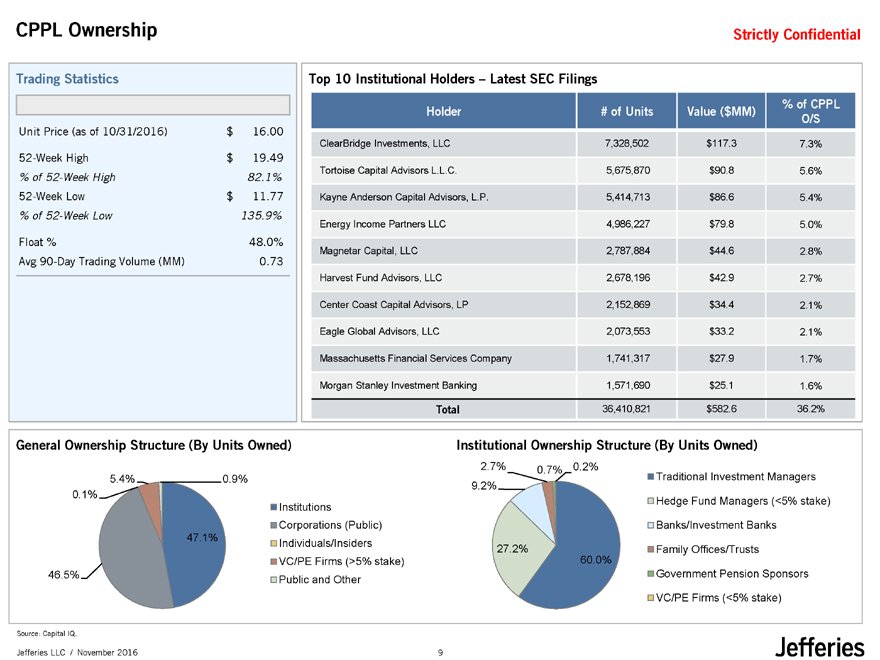Select the Traditional Investment Managers legend swatch

652,476
